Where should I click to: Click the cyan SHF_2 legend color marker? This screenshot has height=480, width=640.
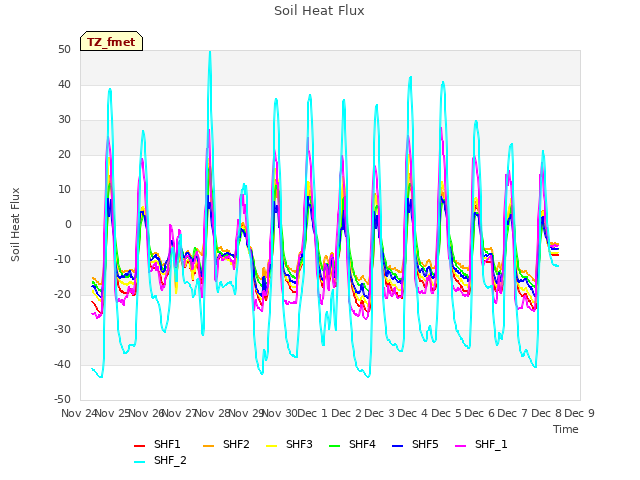[140, 462]
